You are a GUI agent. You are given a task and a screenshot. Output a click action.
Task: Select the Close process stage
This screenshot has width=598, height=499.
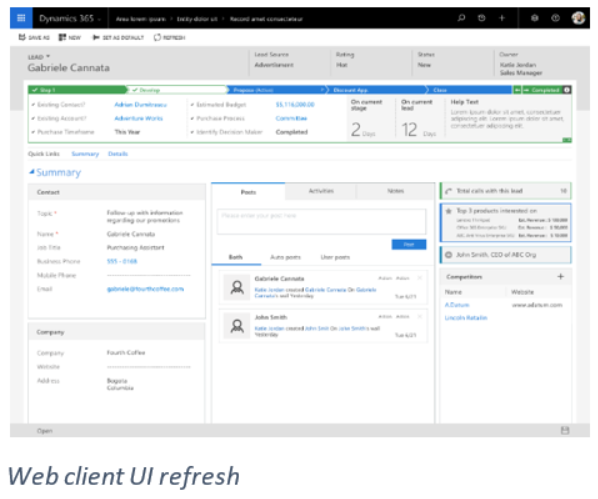click(470, 90)
